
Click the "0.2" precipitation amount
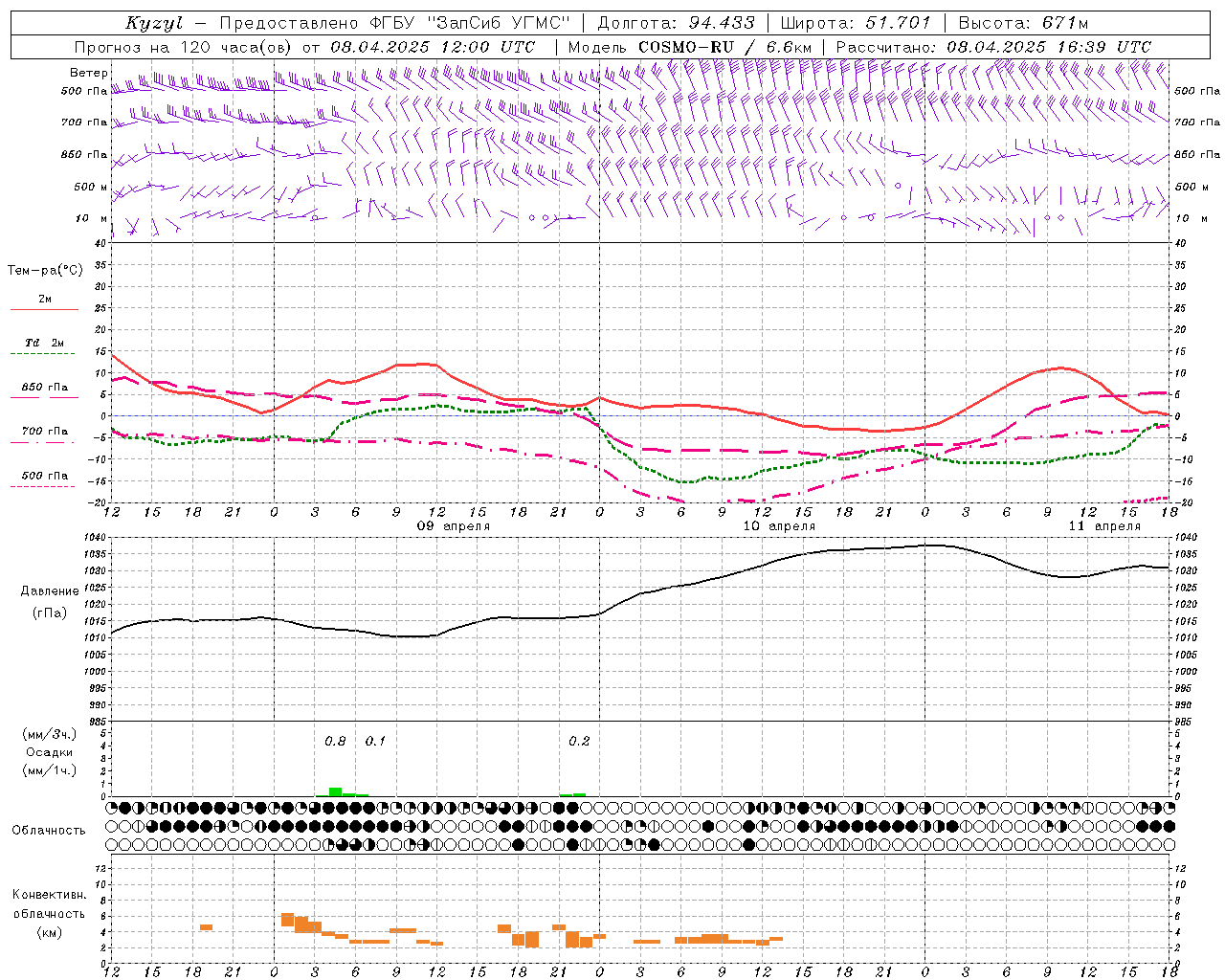(x=579, y=742)
